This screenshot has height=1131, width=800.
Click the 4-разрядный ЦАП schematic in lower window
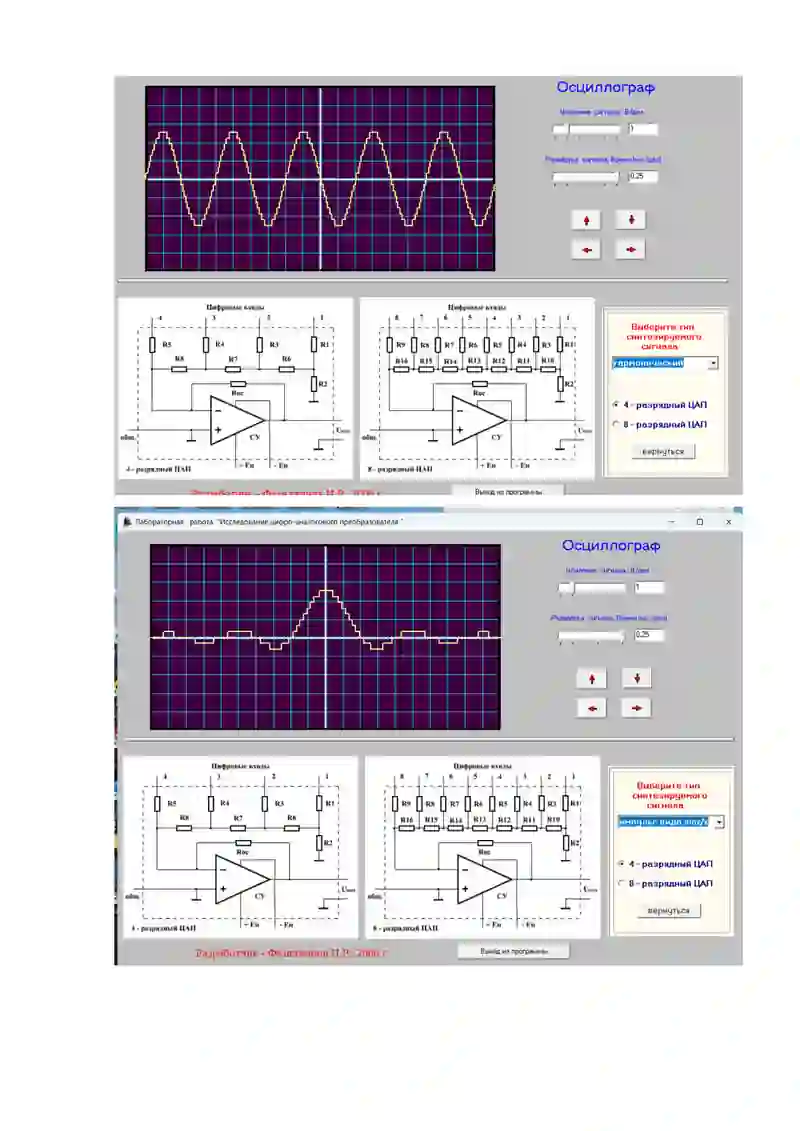pos(240,847)
